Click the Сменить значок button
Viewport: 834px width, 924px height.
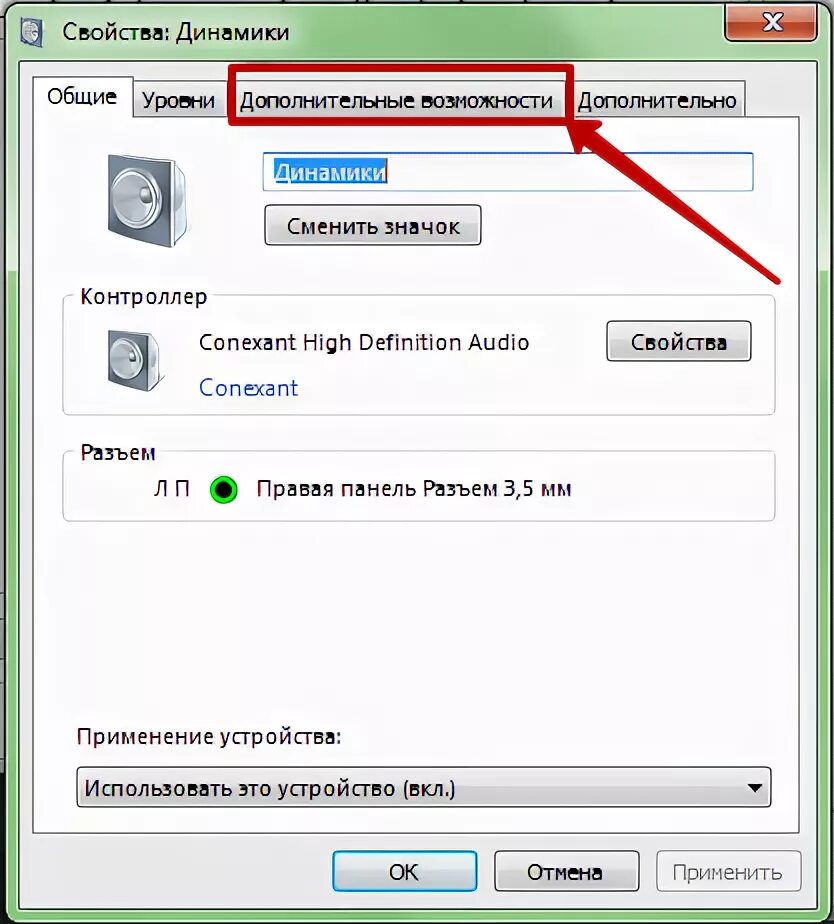(x=373, y=225)
